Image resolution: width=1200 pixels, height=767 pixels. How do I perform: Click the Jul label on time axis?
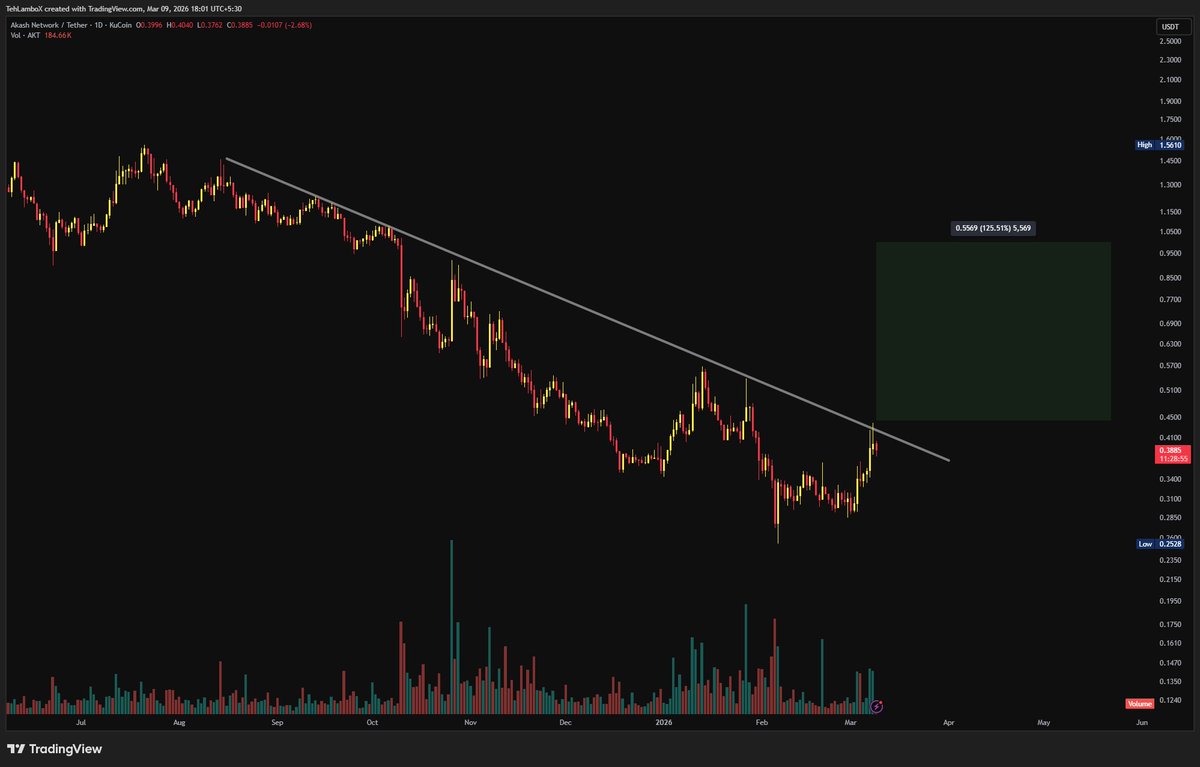81,721
